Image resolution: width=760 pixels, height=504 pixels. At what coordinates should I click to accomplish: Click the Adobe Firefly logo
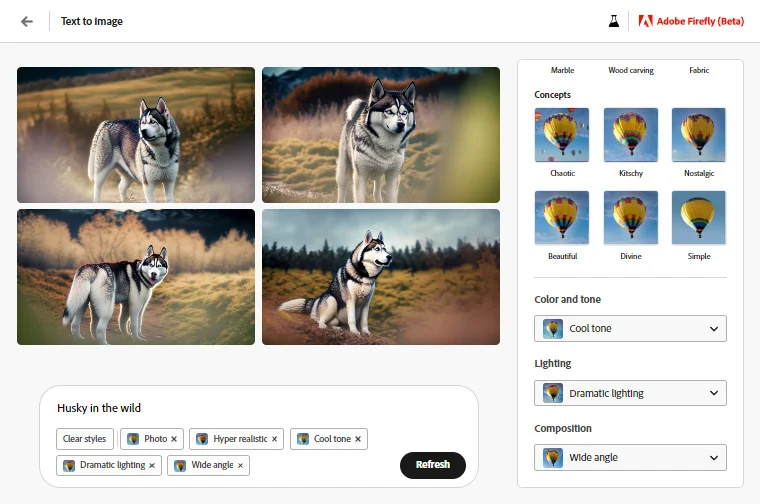tap(690, 21)
